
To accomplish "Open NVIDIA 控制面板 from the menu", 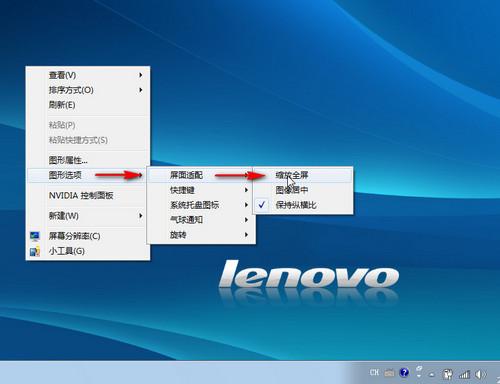I will [88, 195].
